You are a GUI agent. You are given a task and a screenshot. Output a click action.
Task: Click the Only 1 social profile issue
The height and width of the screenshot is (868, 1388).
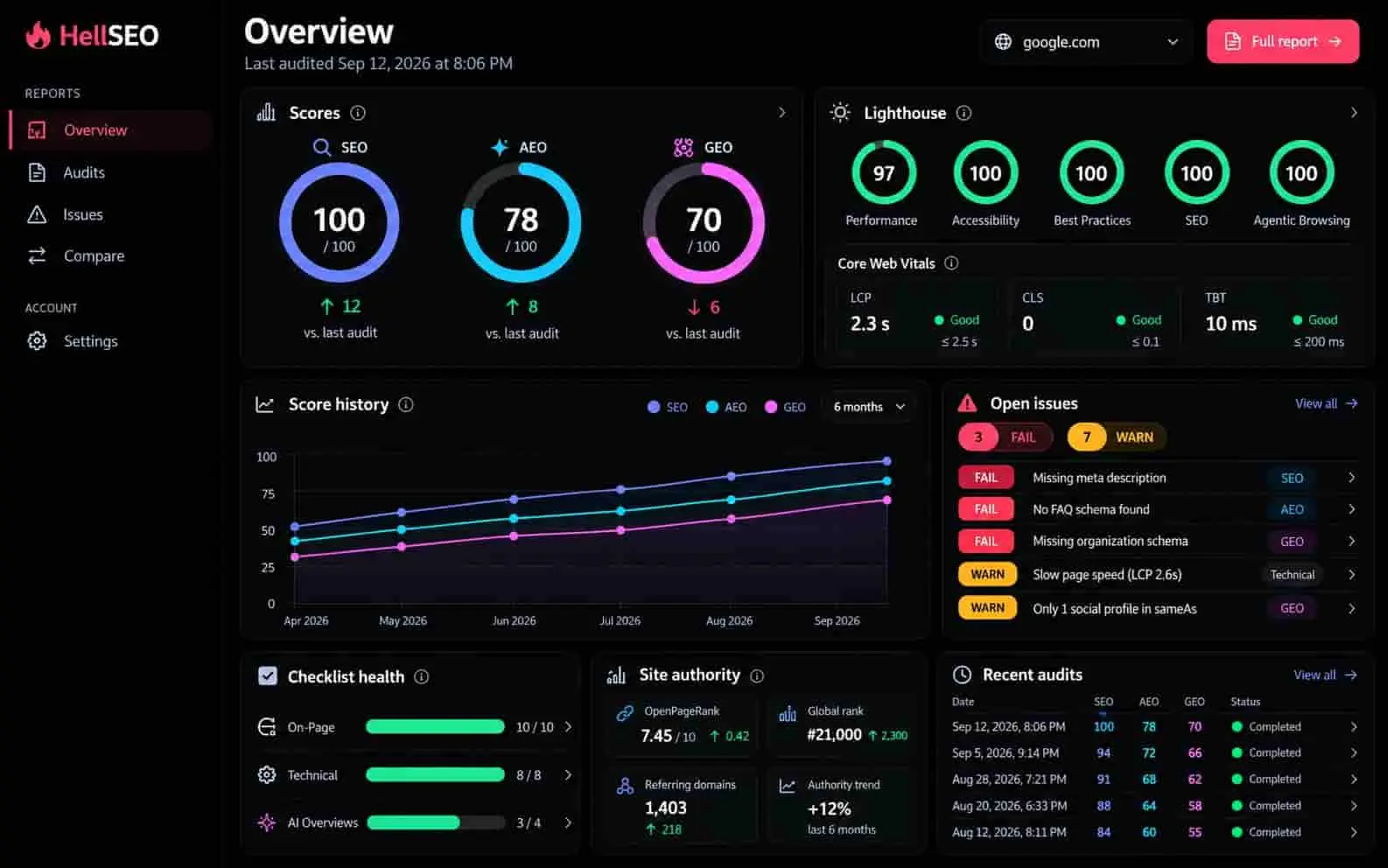tap(1159, 608)
